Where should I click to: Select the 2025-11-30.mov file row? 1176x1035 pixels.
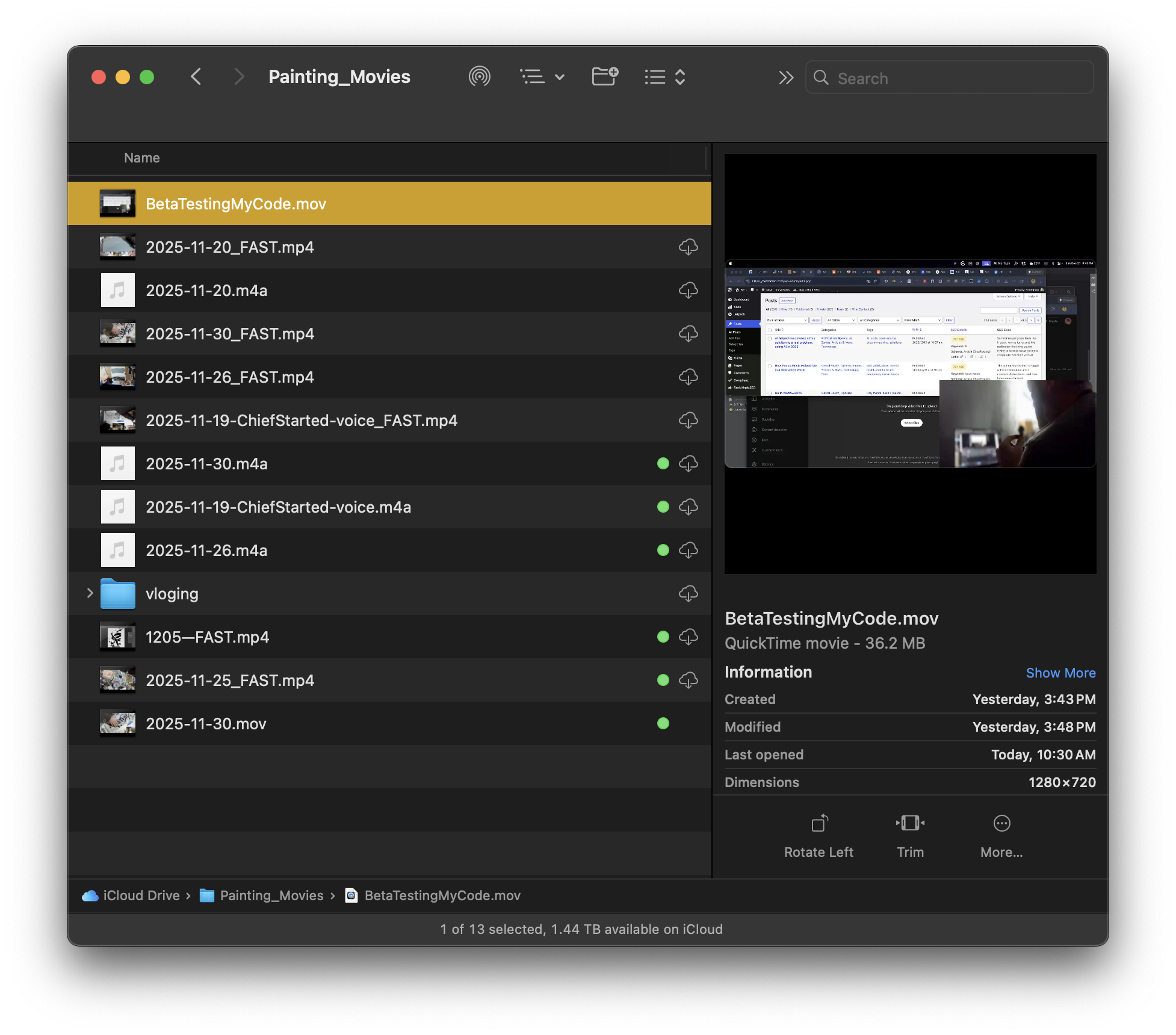(389, 723)
